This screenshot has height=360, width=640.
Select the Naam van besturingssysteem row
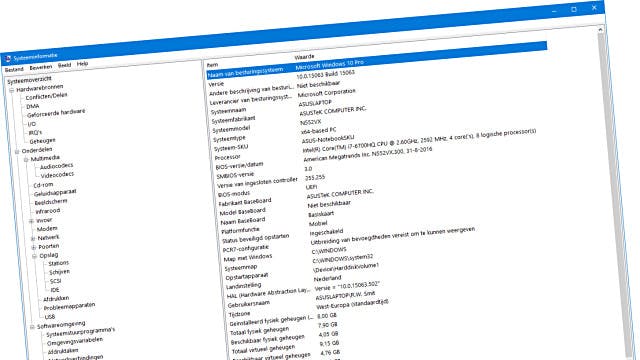click(377, 60)
